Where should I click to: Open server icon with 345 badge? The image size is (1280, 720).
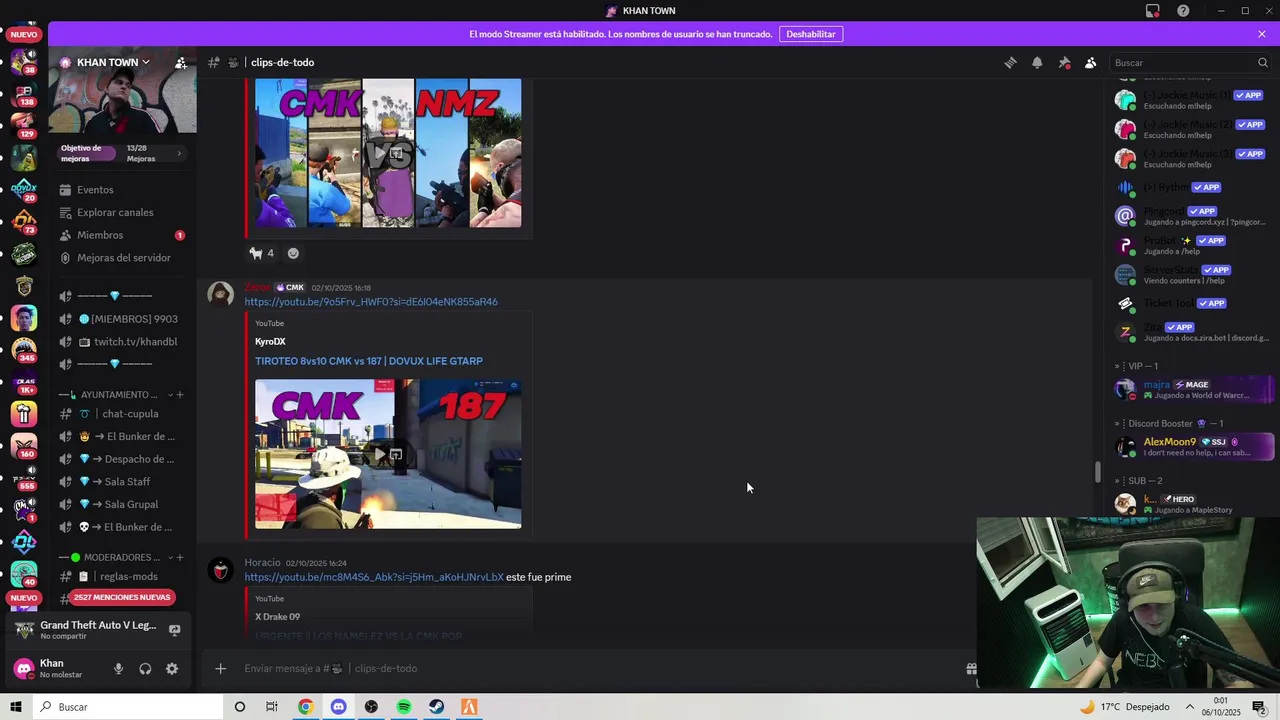24,350
